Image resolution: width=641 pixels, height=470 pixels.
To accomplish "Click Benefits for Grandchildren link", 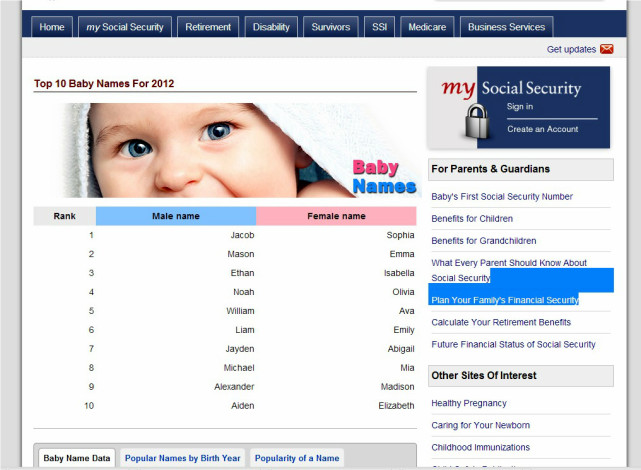I will 483,241.
